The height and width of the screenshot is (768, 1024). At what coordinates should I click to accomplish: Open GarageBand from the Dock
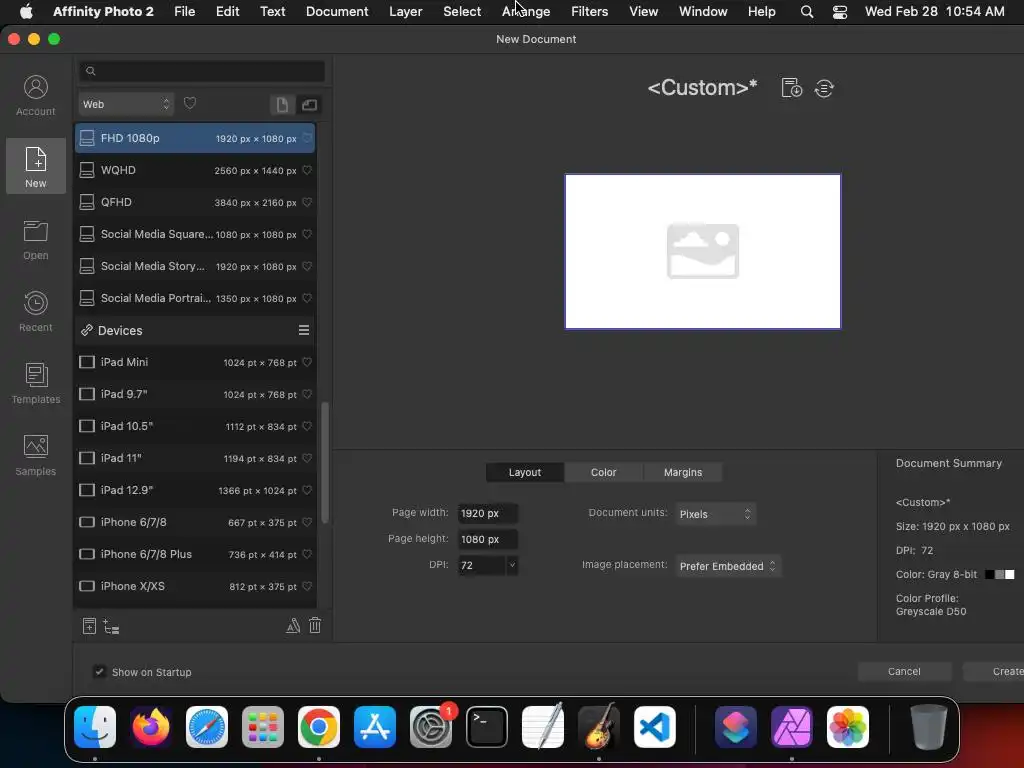pos(599,727)
